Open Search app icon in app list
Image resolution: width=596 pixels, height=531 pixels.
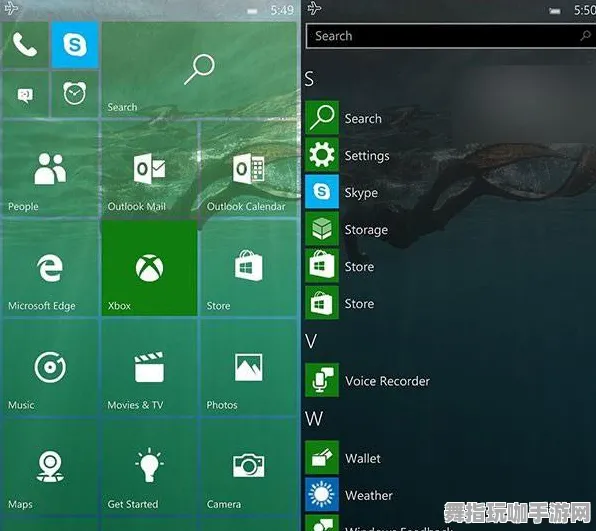click(x=322, y=118)
